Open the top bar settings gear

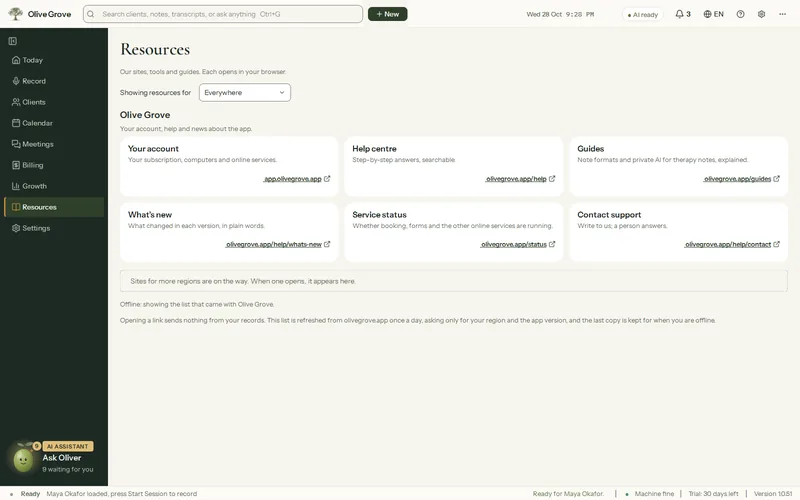point(761,14)
